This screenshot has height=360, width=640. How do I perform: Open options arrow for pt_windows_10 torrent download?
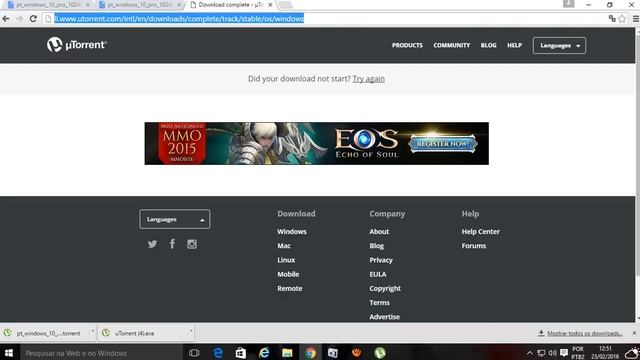(93, 331)
